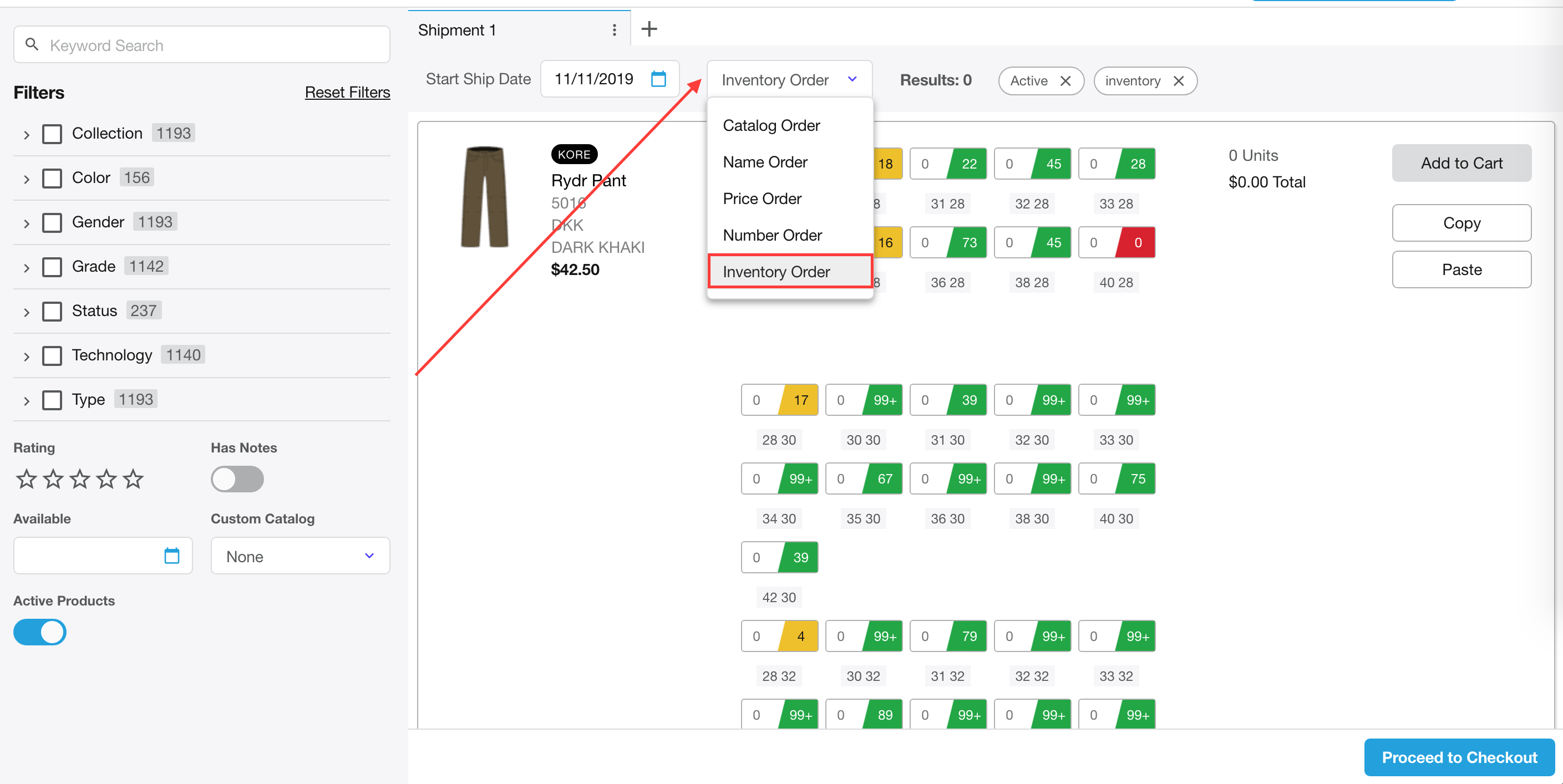Choose Price Order from the sort menu

762,198
